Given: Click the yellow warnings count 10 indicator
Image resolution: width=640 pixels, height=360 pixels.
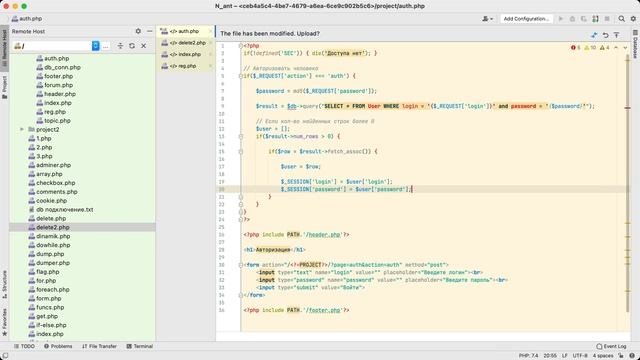Looking at the screenshot, I should tap(590, 48).
